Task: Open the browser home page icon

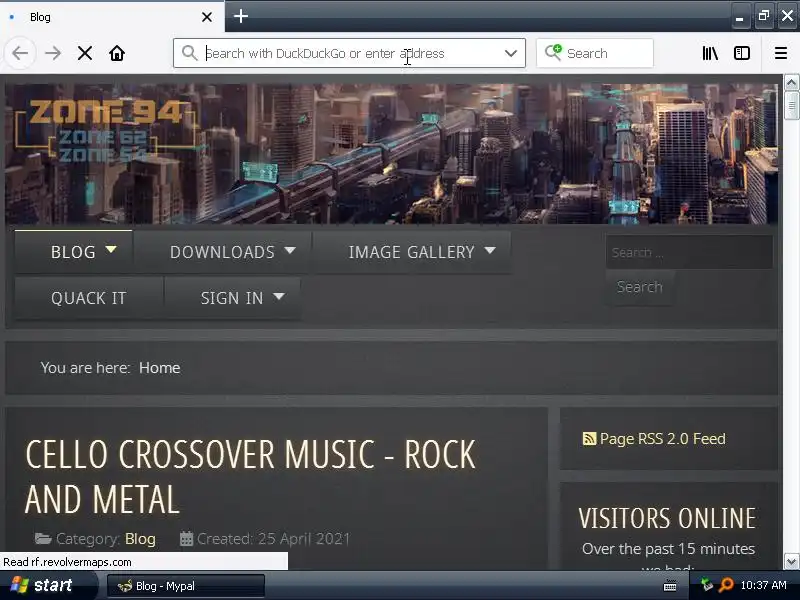Action: pyautogui.click(x=117, y=53)
